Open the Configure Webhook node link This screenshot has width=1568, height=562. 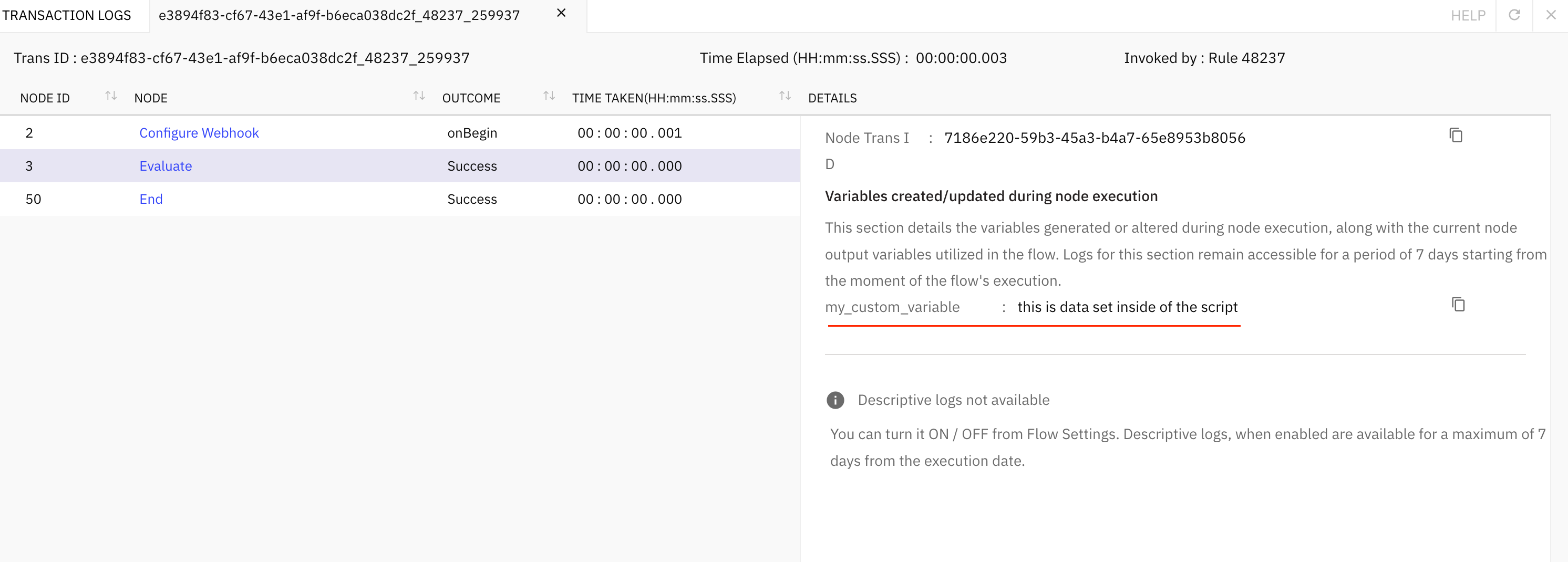click(199, 133)
